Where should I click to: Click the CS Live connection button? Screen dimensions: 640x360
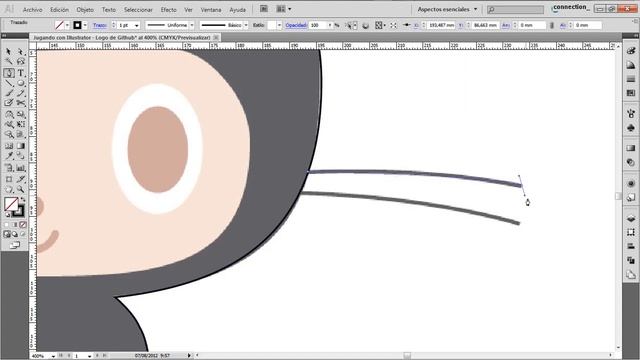point(570,8)
